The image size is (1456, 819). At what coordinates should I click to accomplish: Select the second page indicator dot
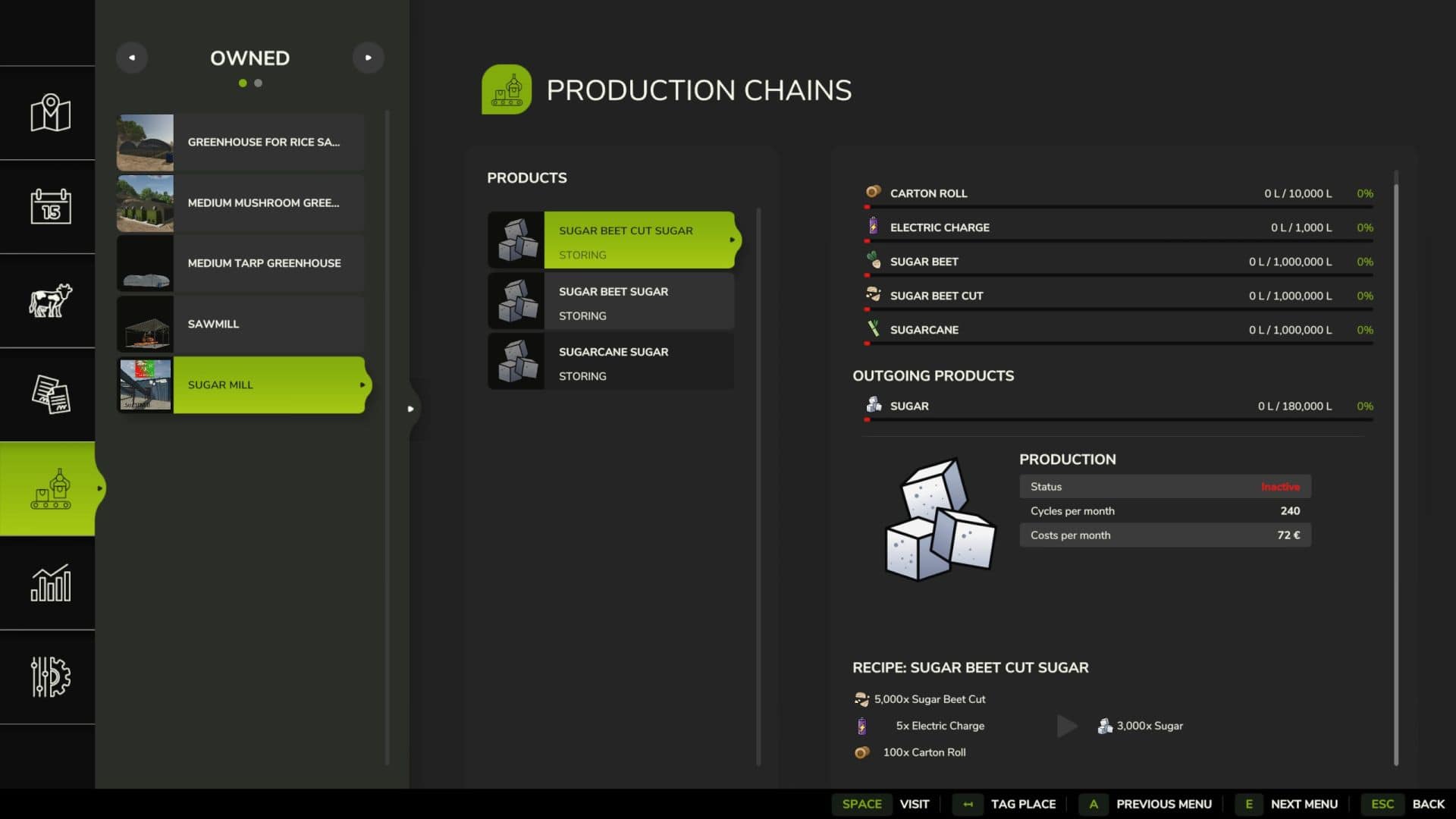[259, 83]
